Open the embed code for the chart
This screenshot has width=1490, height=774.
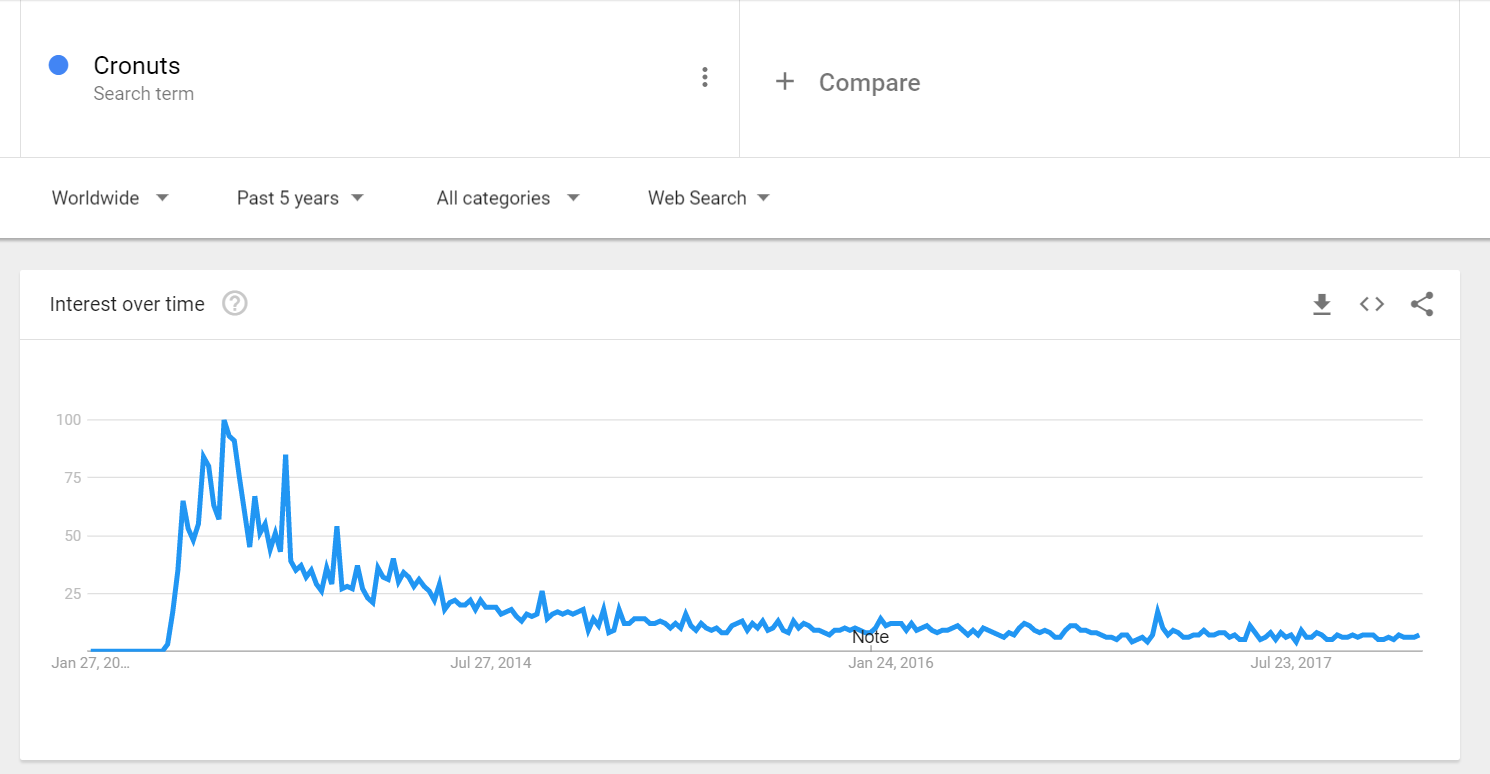pos(1372,304)
